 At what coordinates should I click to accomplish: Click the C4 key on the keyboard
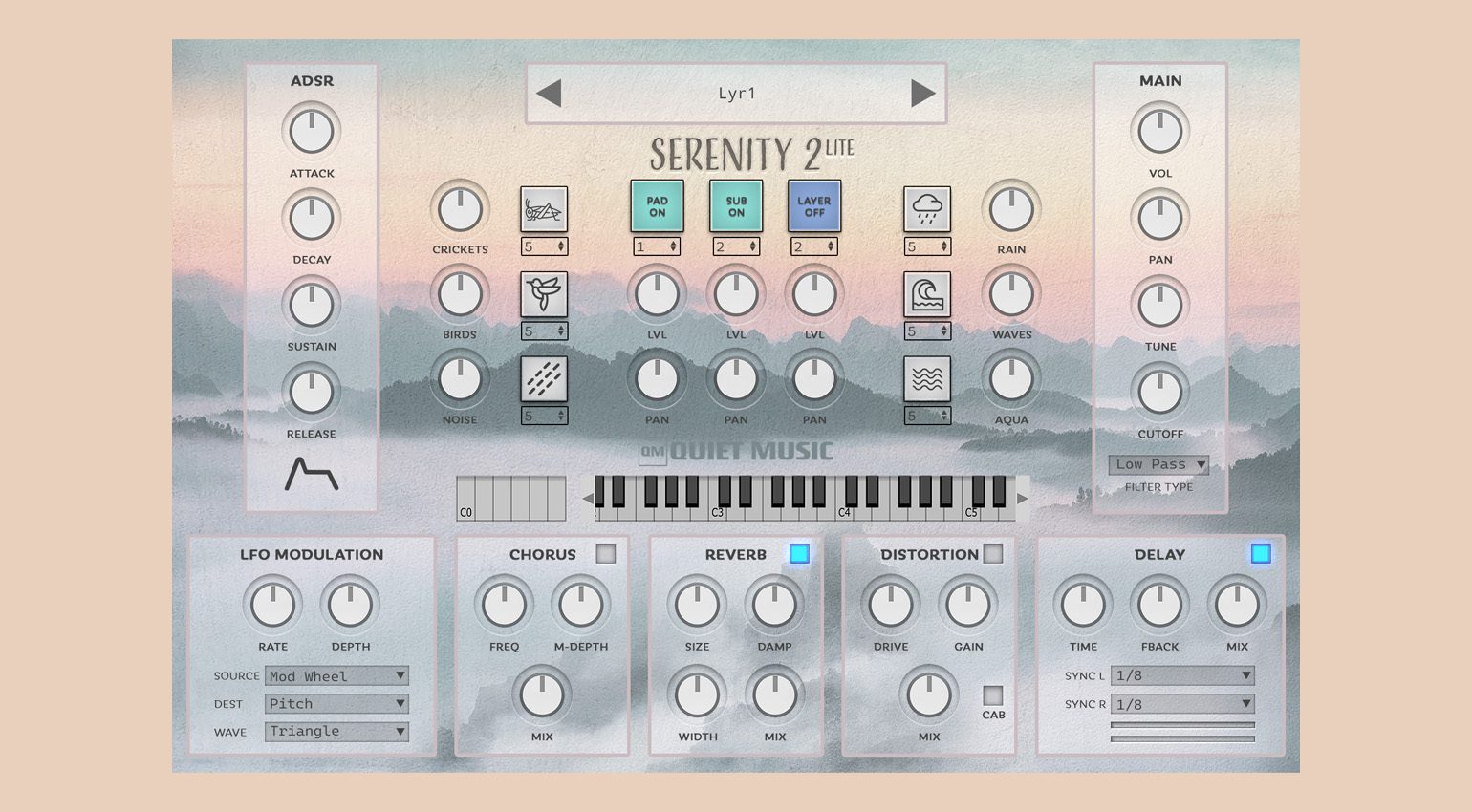[x=844, y=512]
